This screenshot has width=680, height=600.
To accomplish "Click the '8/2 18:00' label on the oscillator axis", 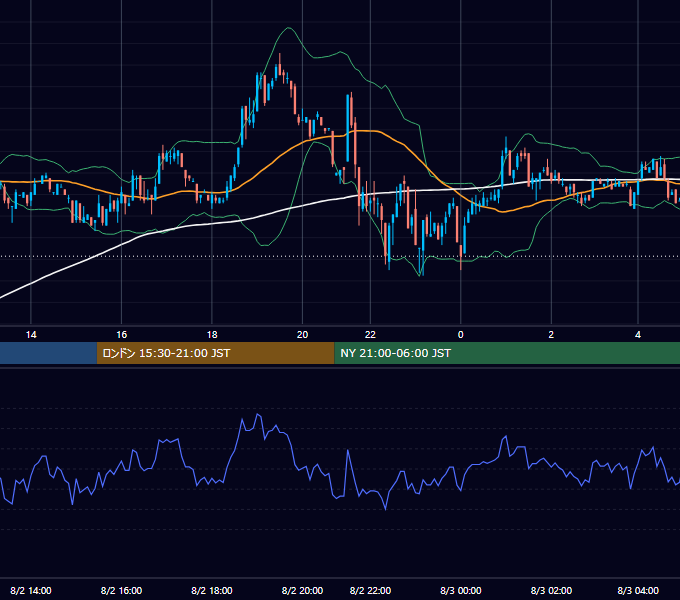I will pyautogui.click(x=212, y=590).
